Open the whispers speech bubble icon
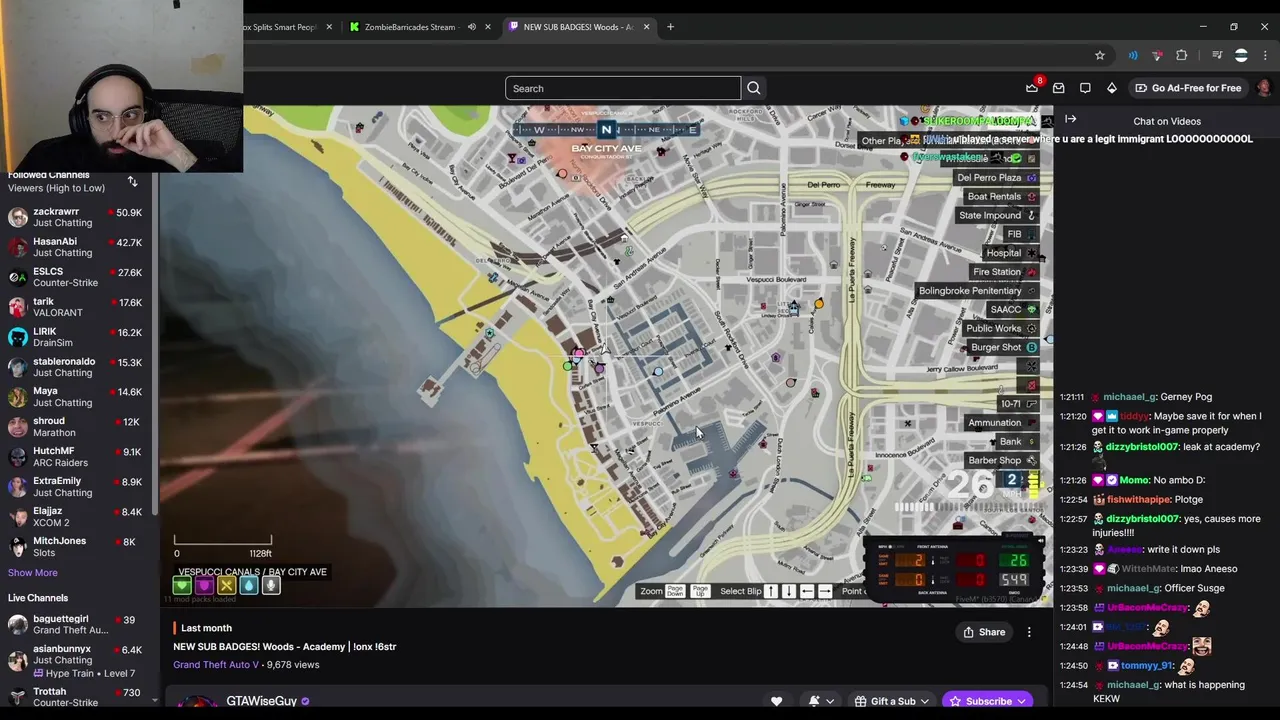 pyautogui.click(x=1085, y=88)
